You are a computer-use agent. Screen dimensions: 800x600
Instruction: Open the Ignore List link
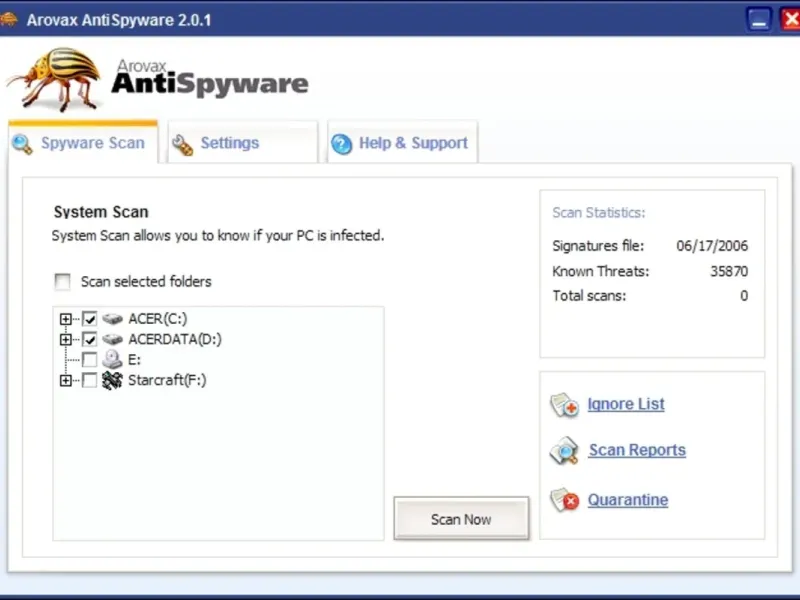pyautogui.click(x=626, y=404)
